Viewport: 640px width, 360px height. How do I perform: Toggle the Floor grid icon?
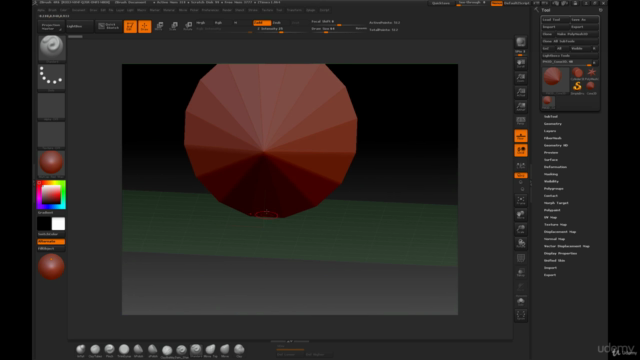tap(520, 136)
